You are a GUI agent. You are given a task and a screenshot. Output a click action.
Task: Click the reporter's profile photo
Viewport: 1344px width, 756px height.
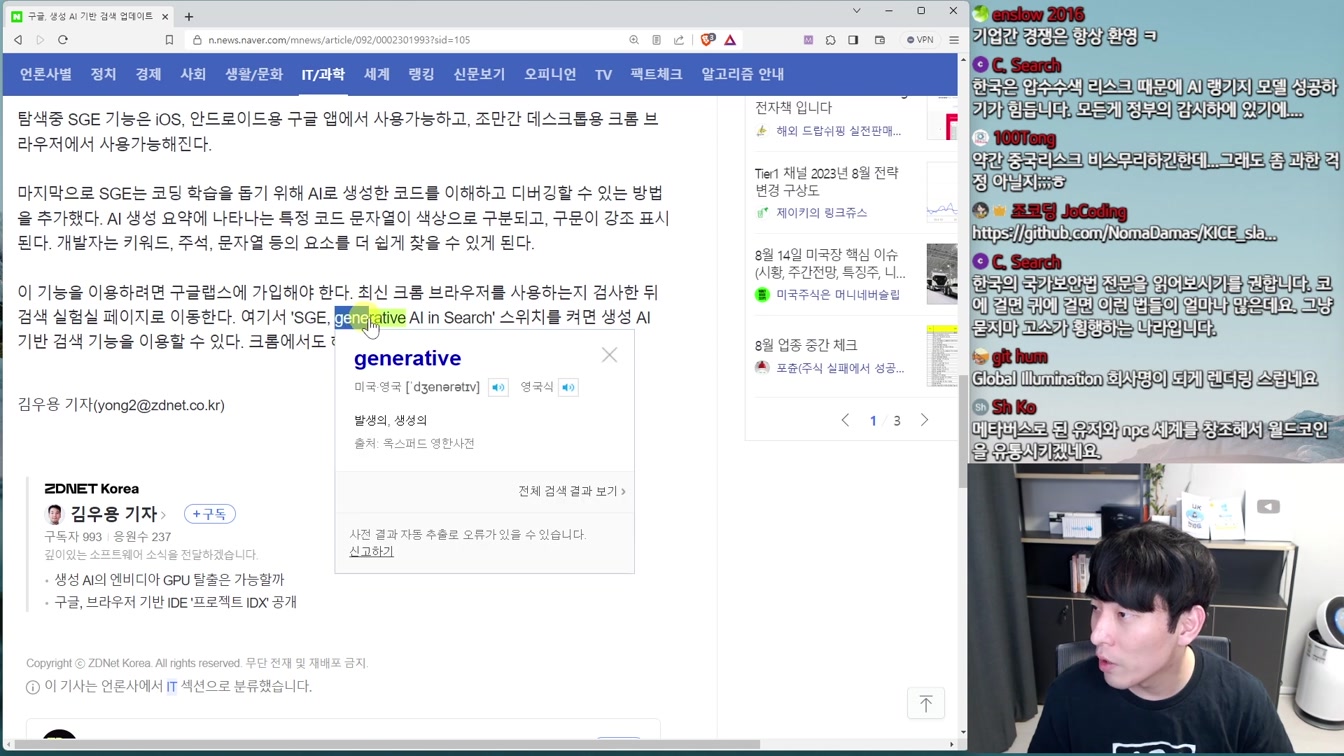click(x=55, y=514)
